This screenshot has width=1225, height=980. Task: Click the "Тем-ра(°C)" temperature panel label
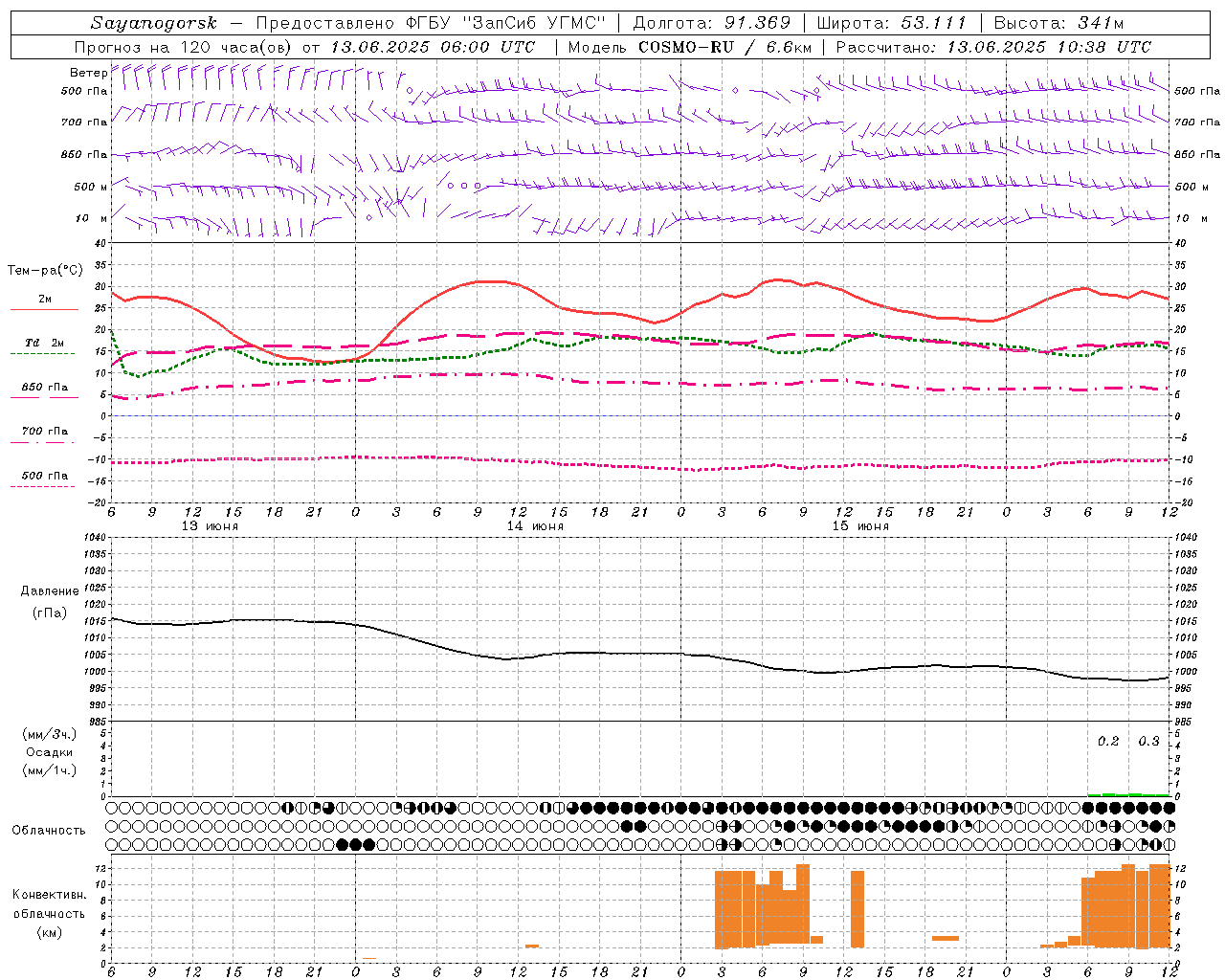[x=45, y=271]
